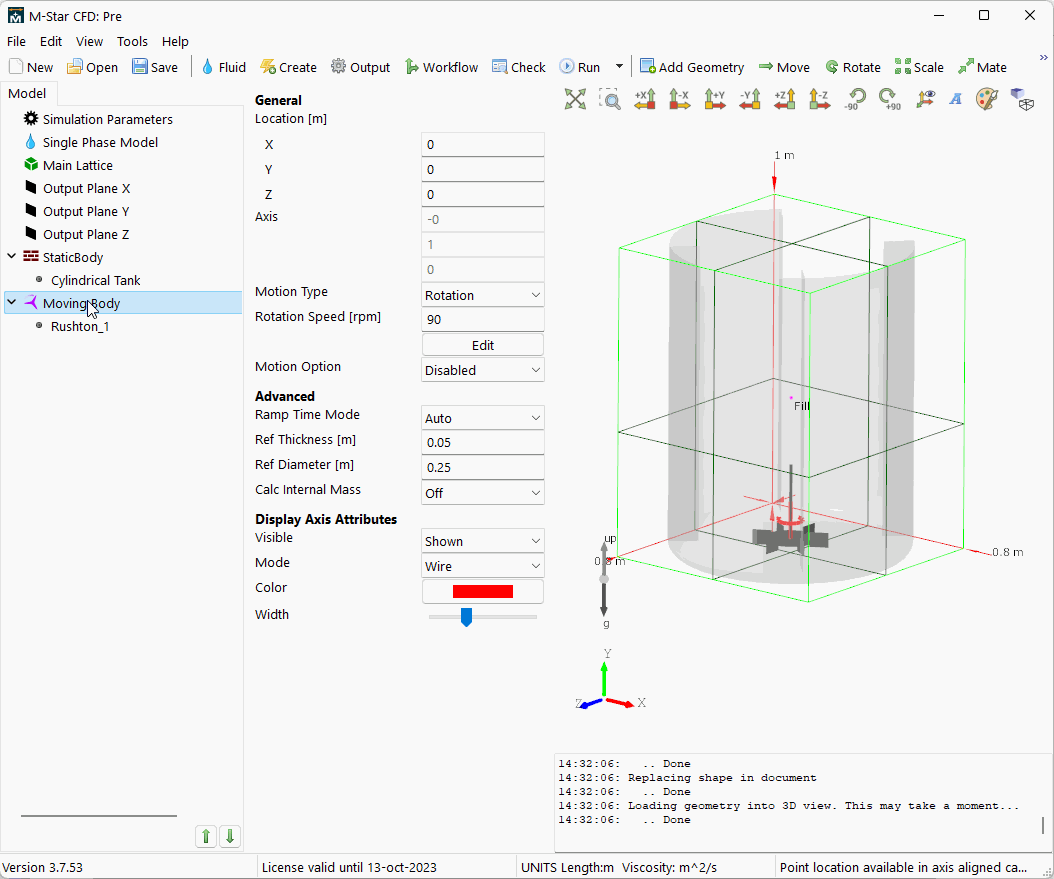Click the Check toolbar button
1054x879 pixels.
pos(518,67)
